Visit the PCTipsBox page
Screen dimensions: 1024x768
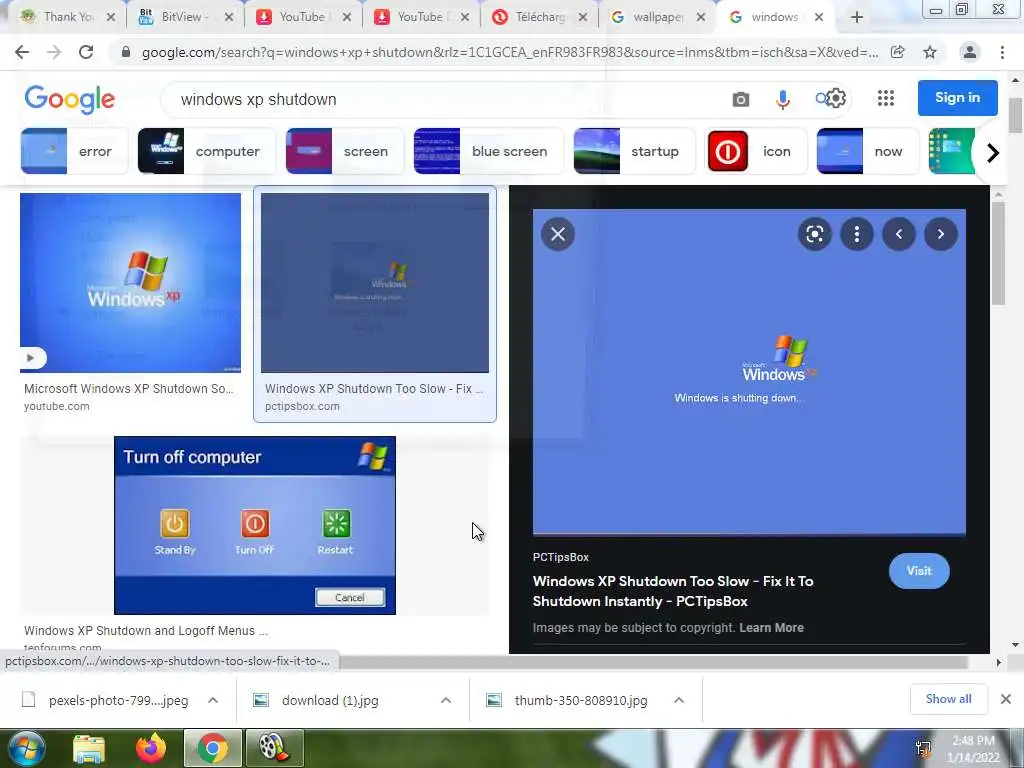tap(919, 571)
